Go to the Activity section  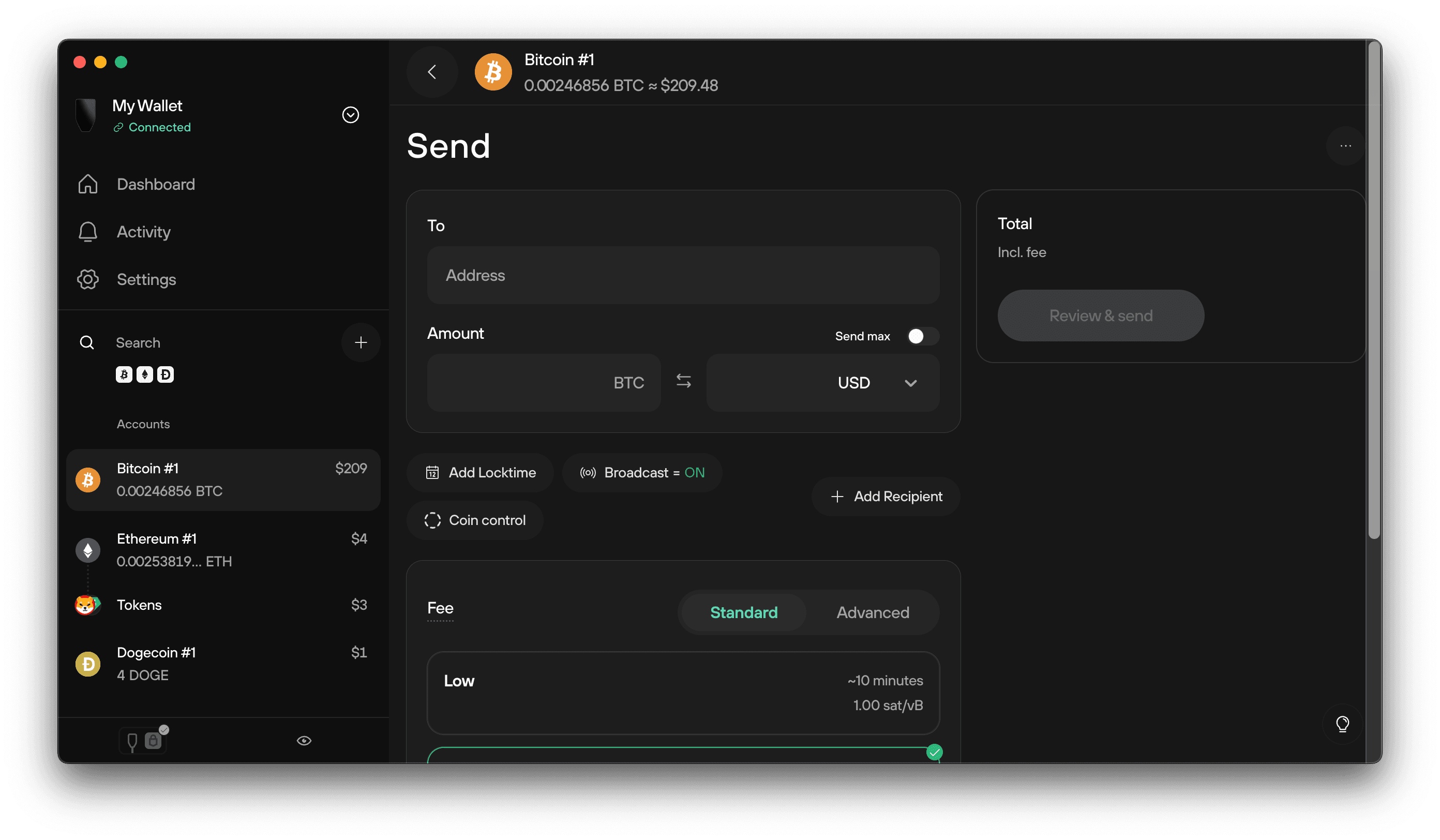click(143, 232)
